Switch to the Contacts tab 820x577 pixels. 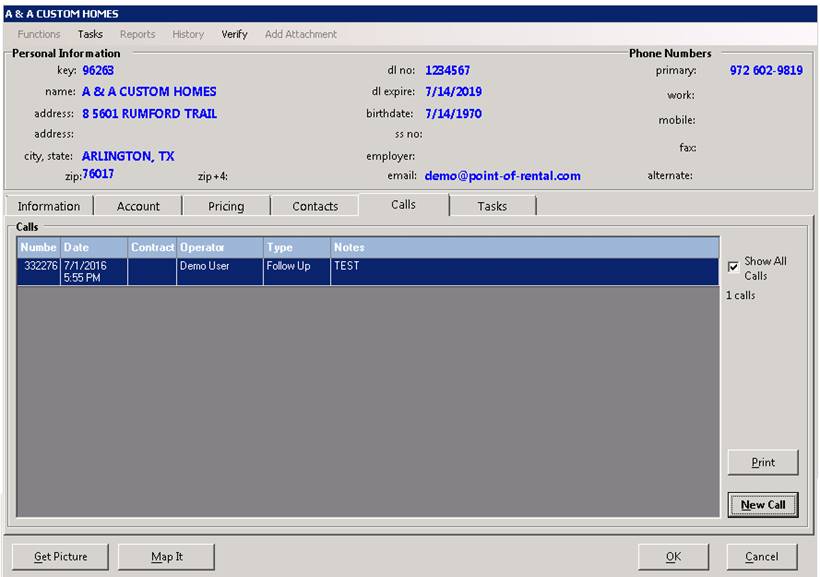[x=315, y=206]
